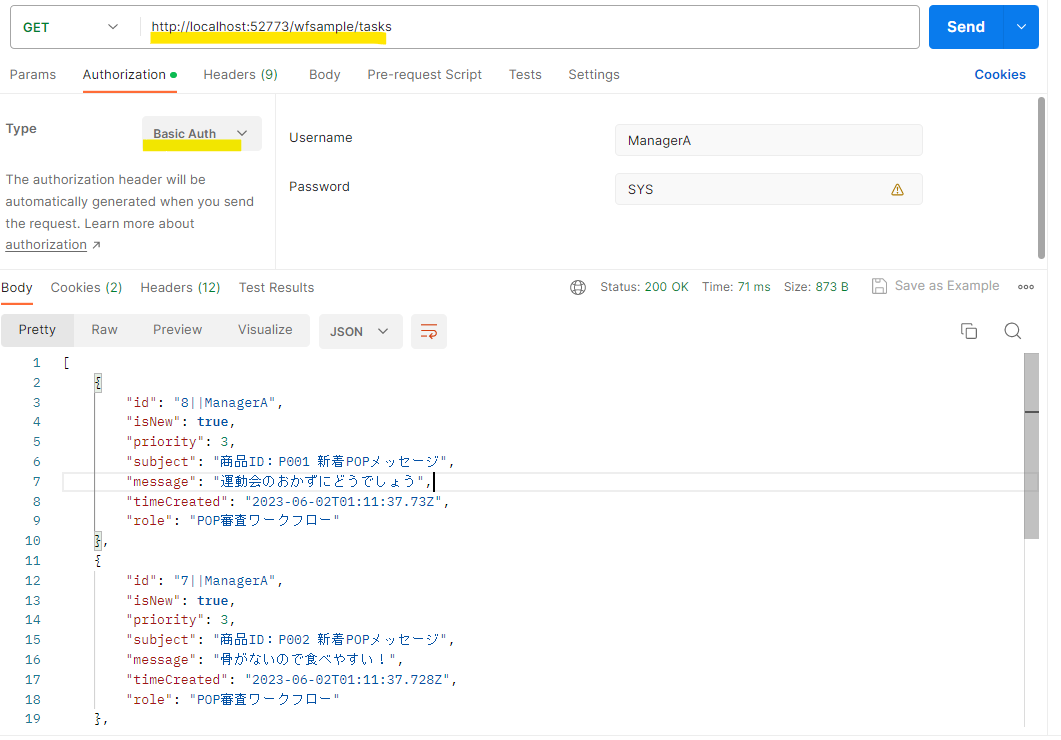
Task: Open the JSON format dropdown
Action: [x=360, y=331]
